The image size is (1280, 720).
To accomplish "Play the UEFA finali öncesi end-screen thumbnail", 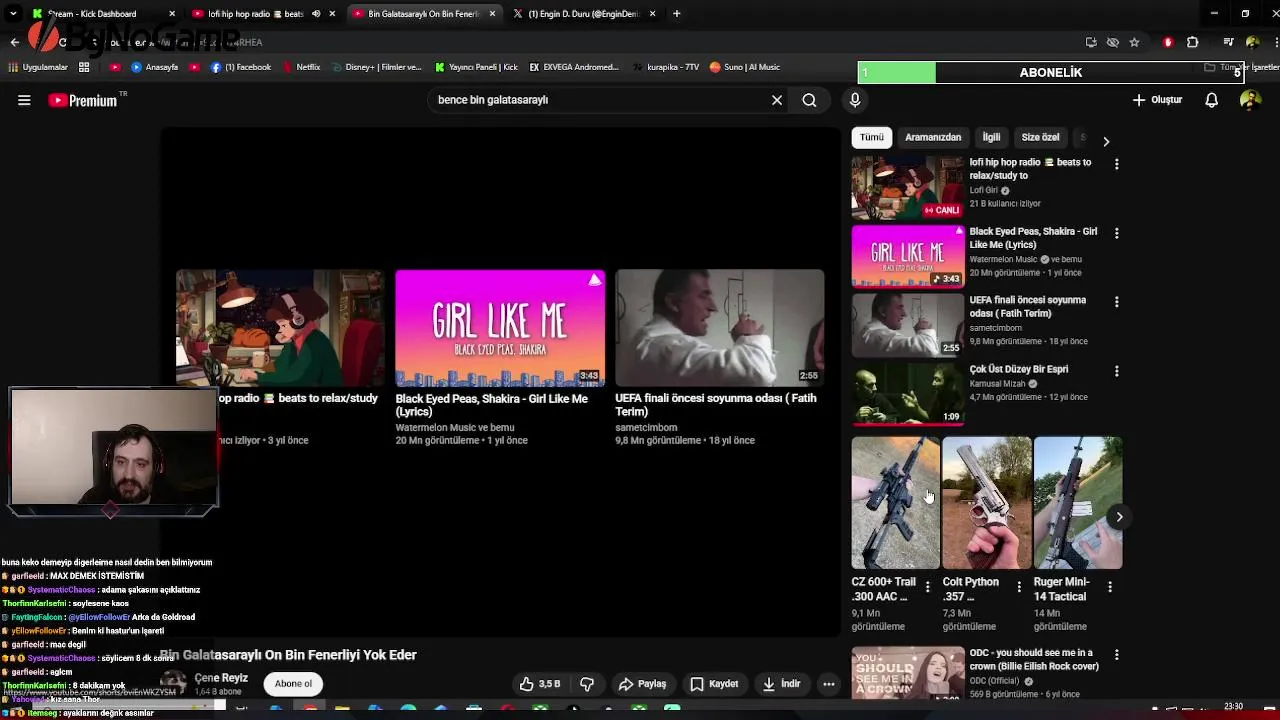I will 720,328.
